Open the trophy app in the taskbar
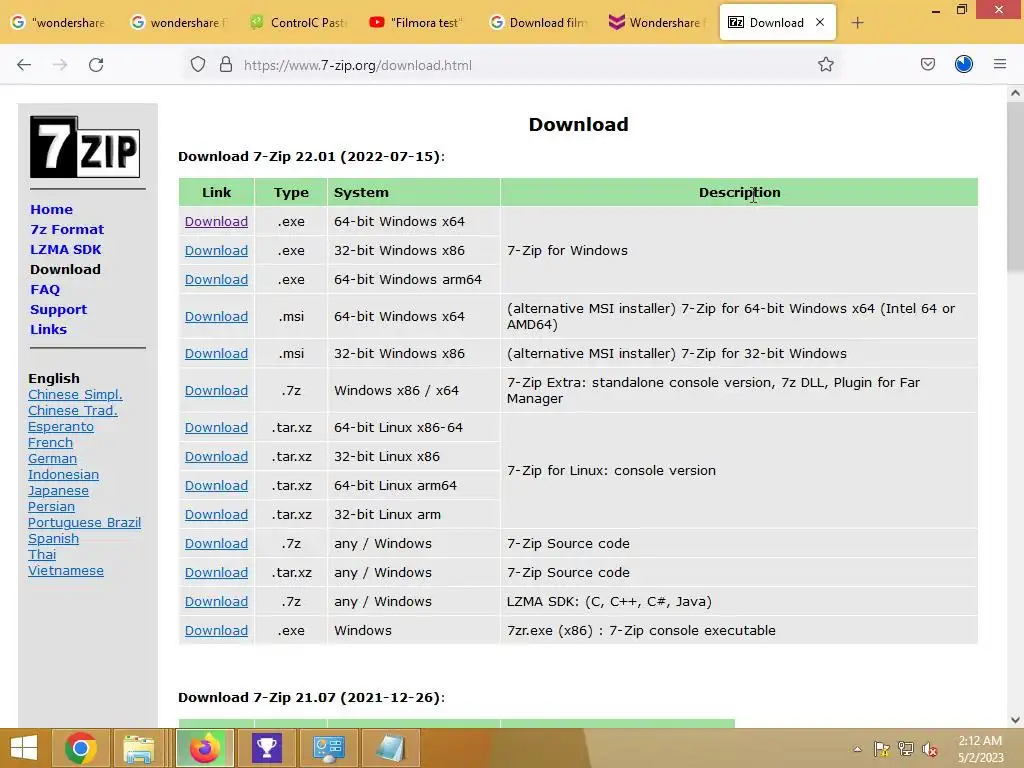The image size is (1024, 768). (x=266, y=748)
